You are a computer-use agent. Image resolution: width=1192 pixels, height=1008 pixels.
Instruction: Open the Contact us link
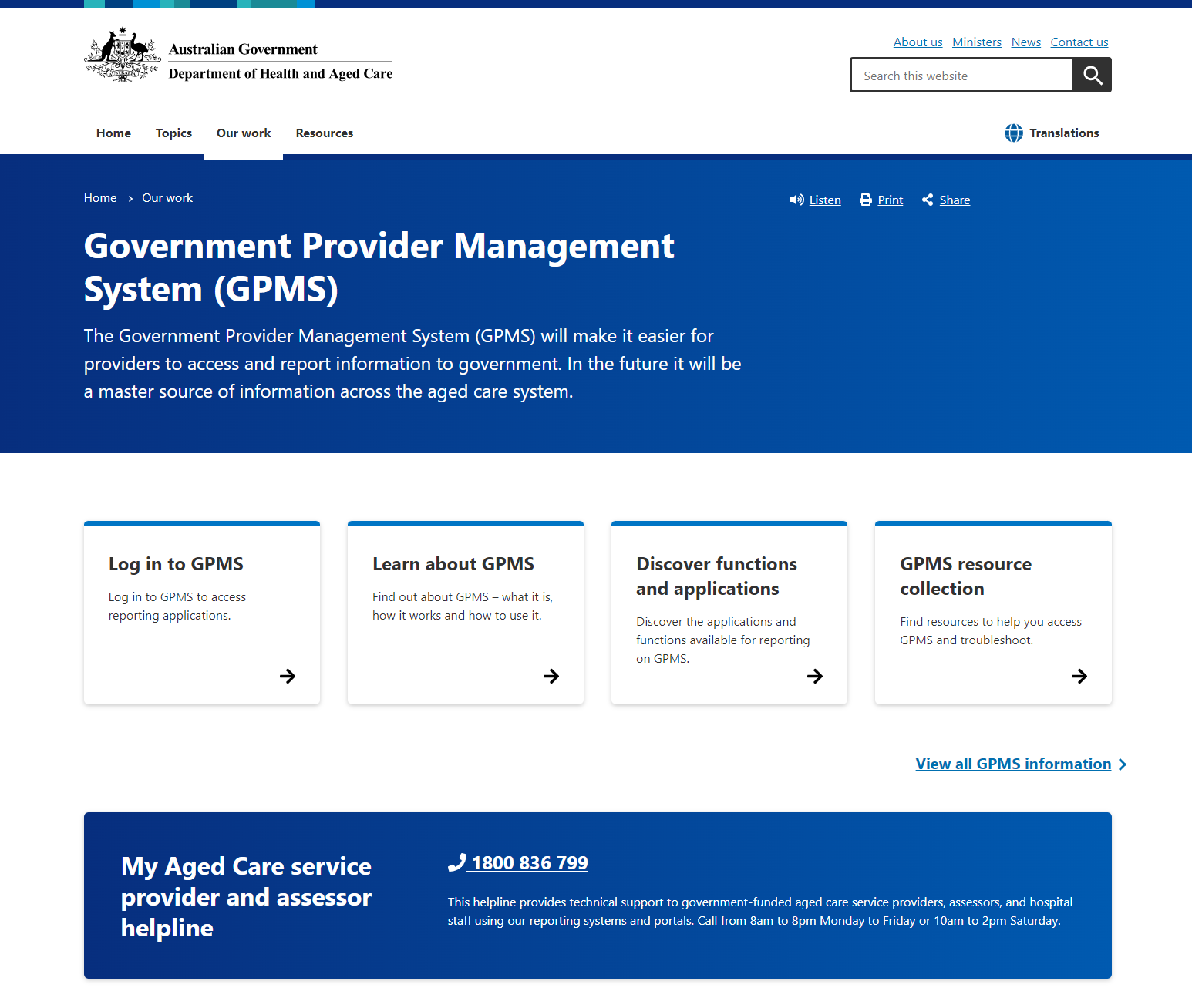point(1079,42)
